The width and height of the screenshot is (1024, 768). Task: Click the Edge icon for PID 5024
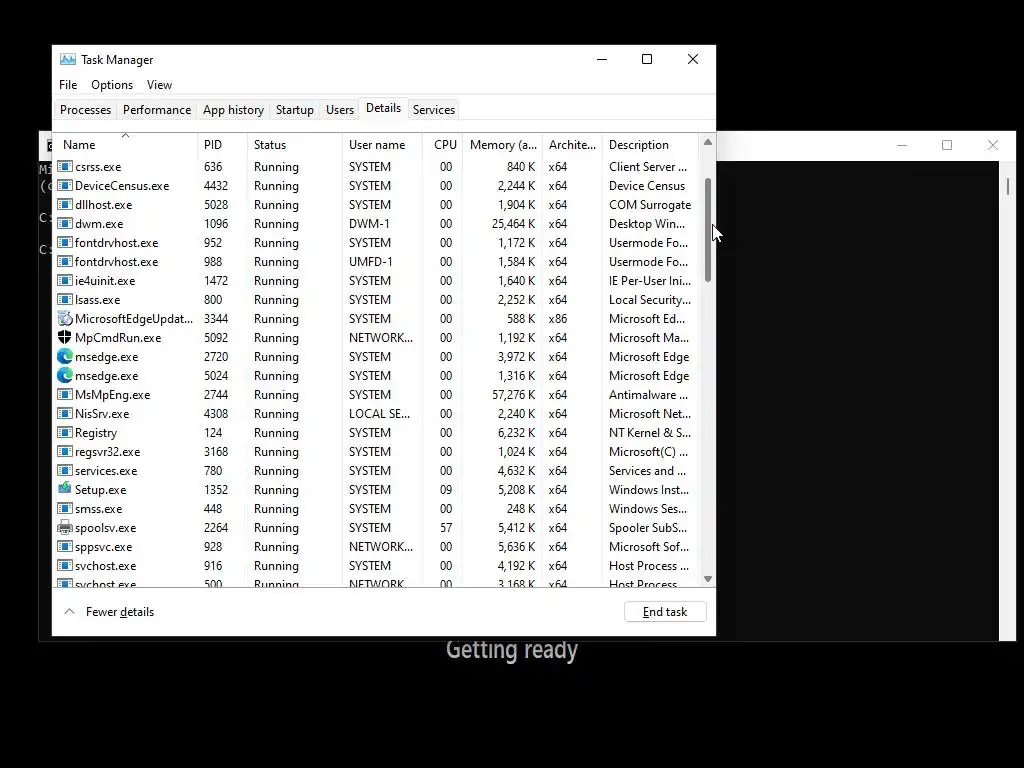(65, 375)
